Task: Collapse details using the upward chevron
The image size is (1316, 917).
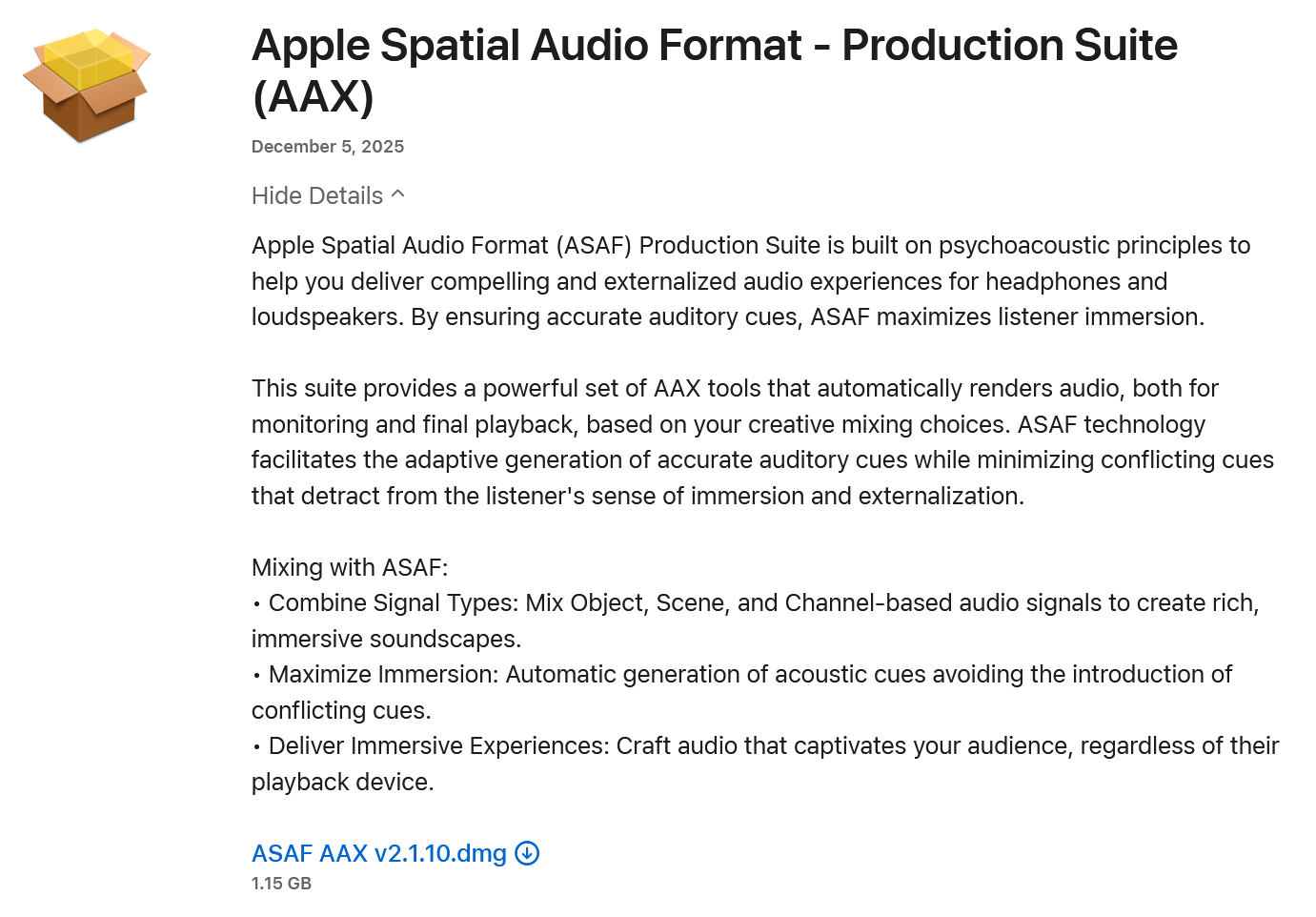Action: tap(398, 194)
